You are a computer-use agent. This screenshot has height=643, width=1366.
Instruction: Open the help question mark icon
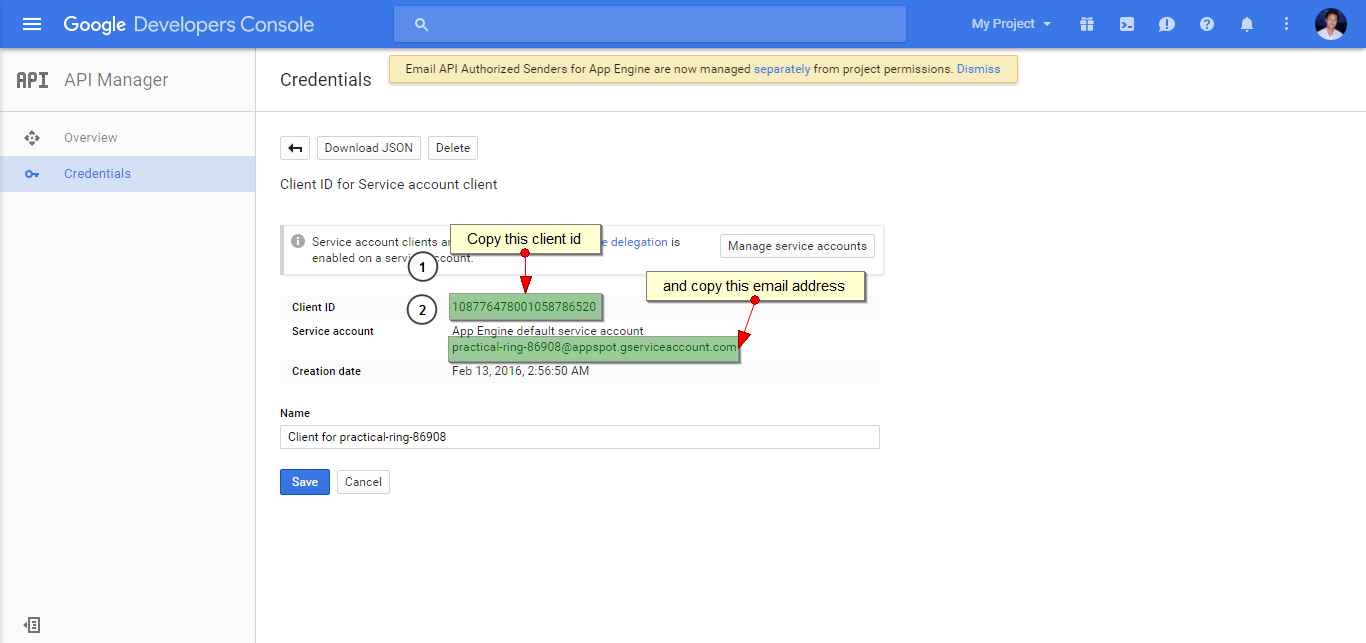(x=1207, y=24)
